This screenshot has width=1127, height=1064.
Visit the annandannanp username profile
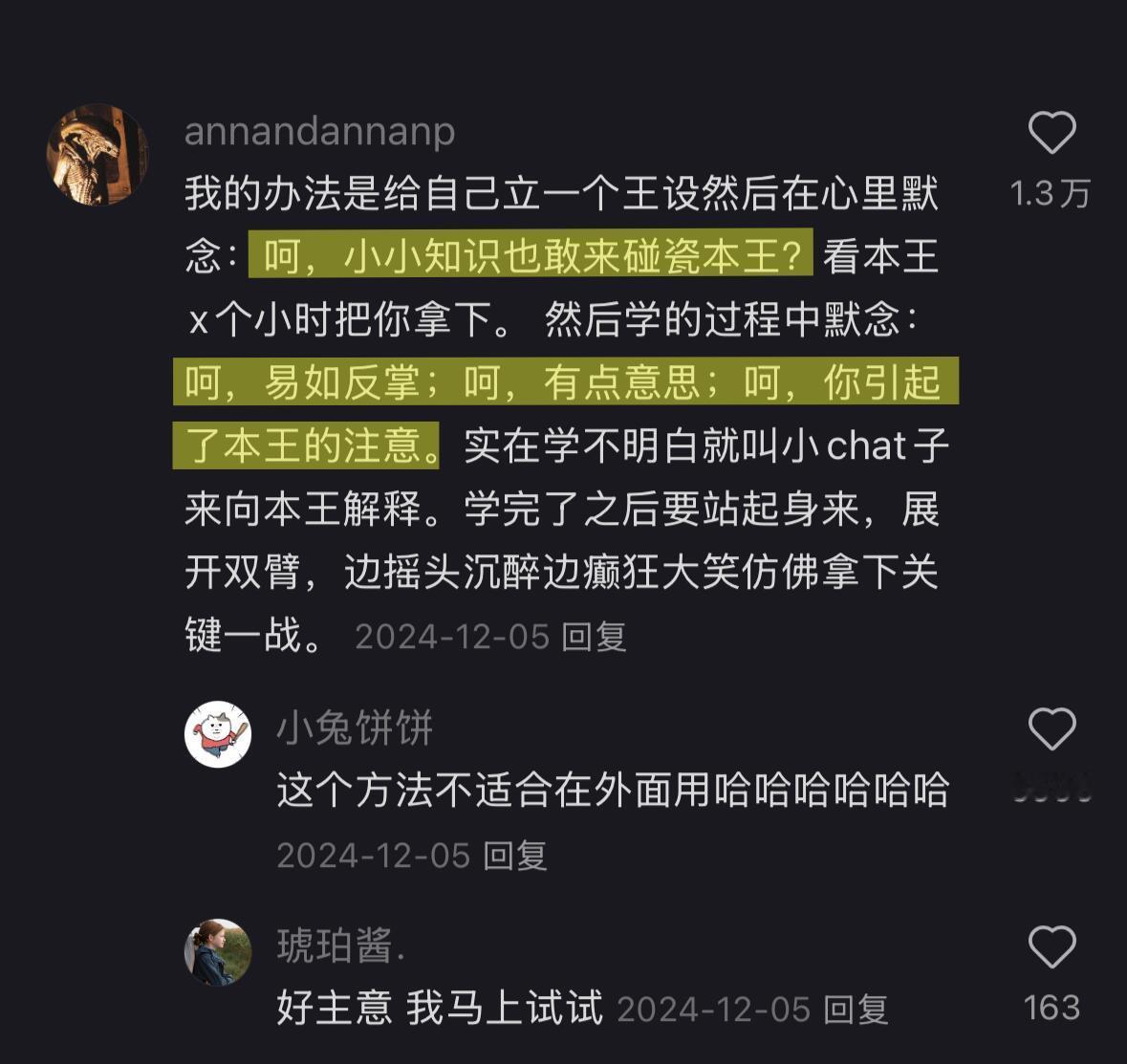(x=320, y=132)
